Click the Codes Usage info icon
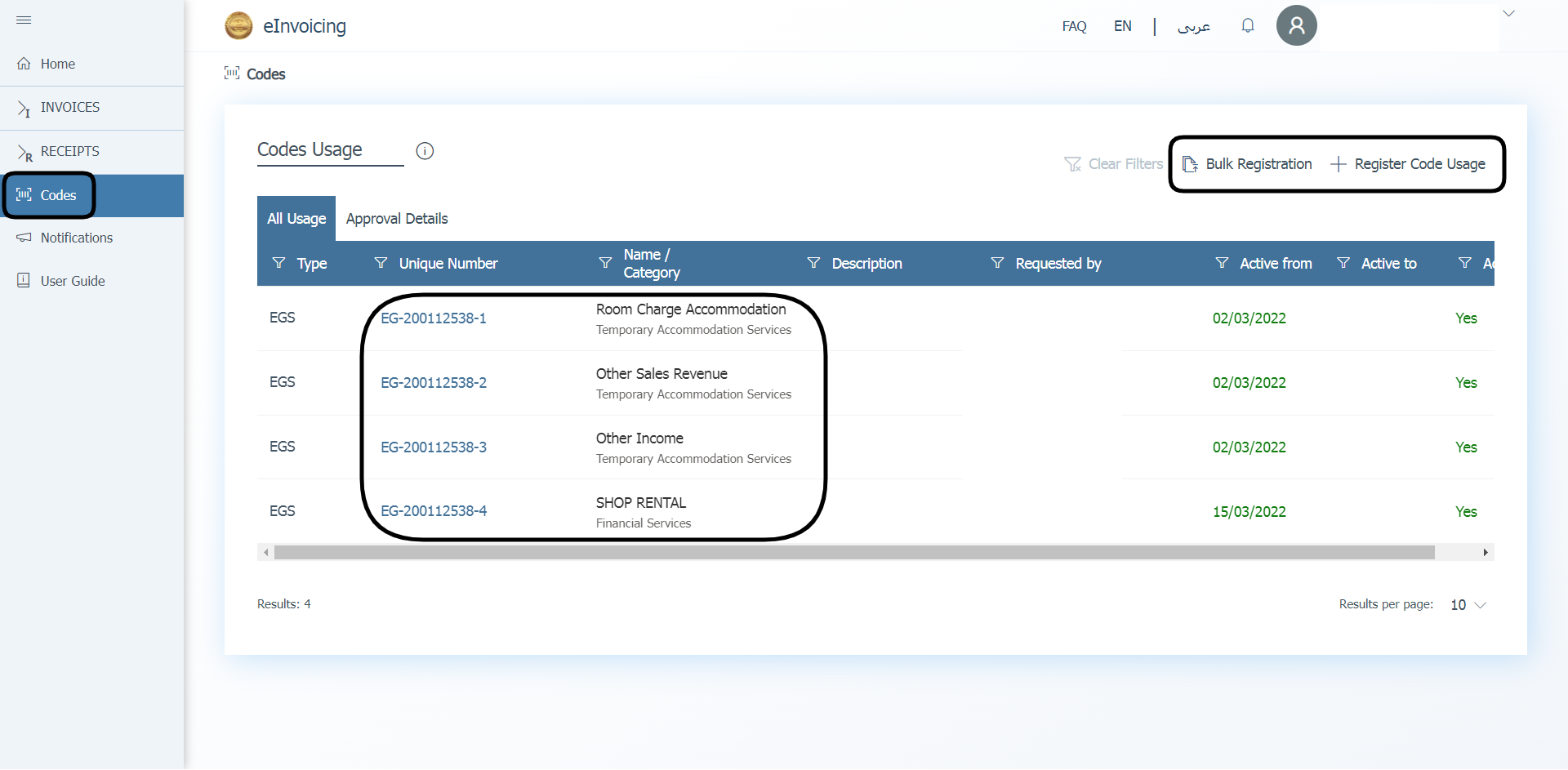This screenshot has height=770, width=1568. (x=425, y=151)
